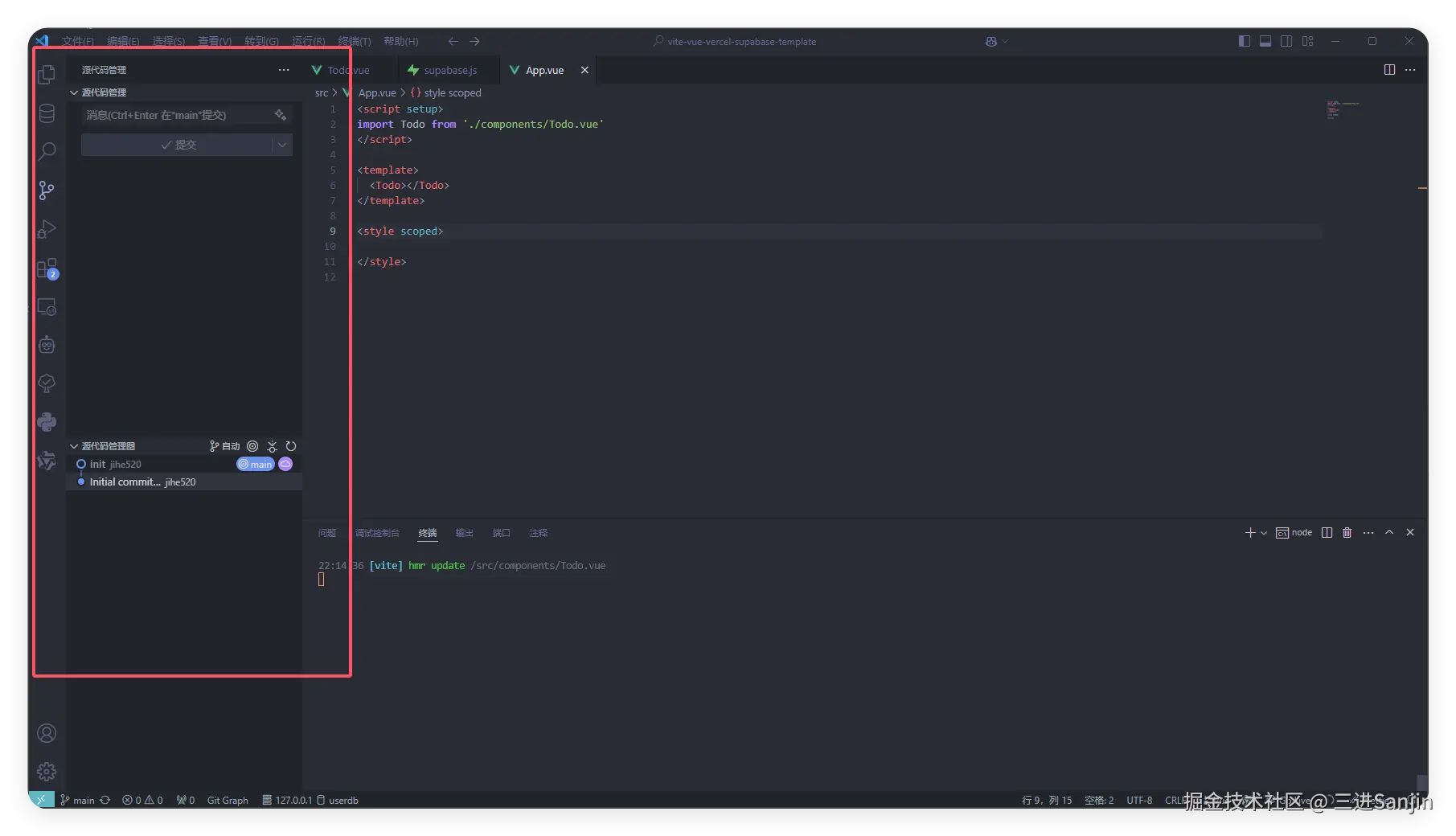
Task: Open the new terminal launch profile dropdown
Action: click(x=1264, y=533)
